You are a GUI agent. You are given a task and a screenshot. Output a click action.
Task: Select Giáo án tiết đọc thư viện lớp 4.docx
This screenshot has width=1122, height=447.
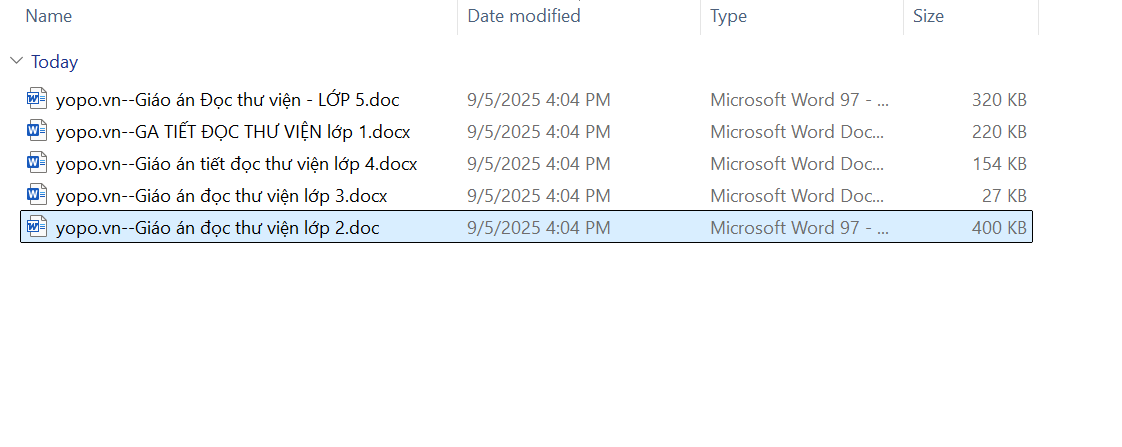236,163
